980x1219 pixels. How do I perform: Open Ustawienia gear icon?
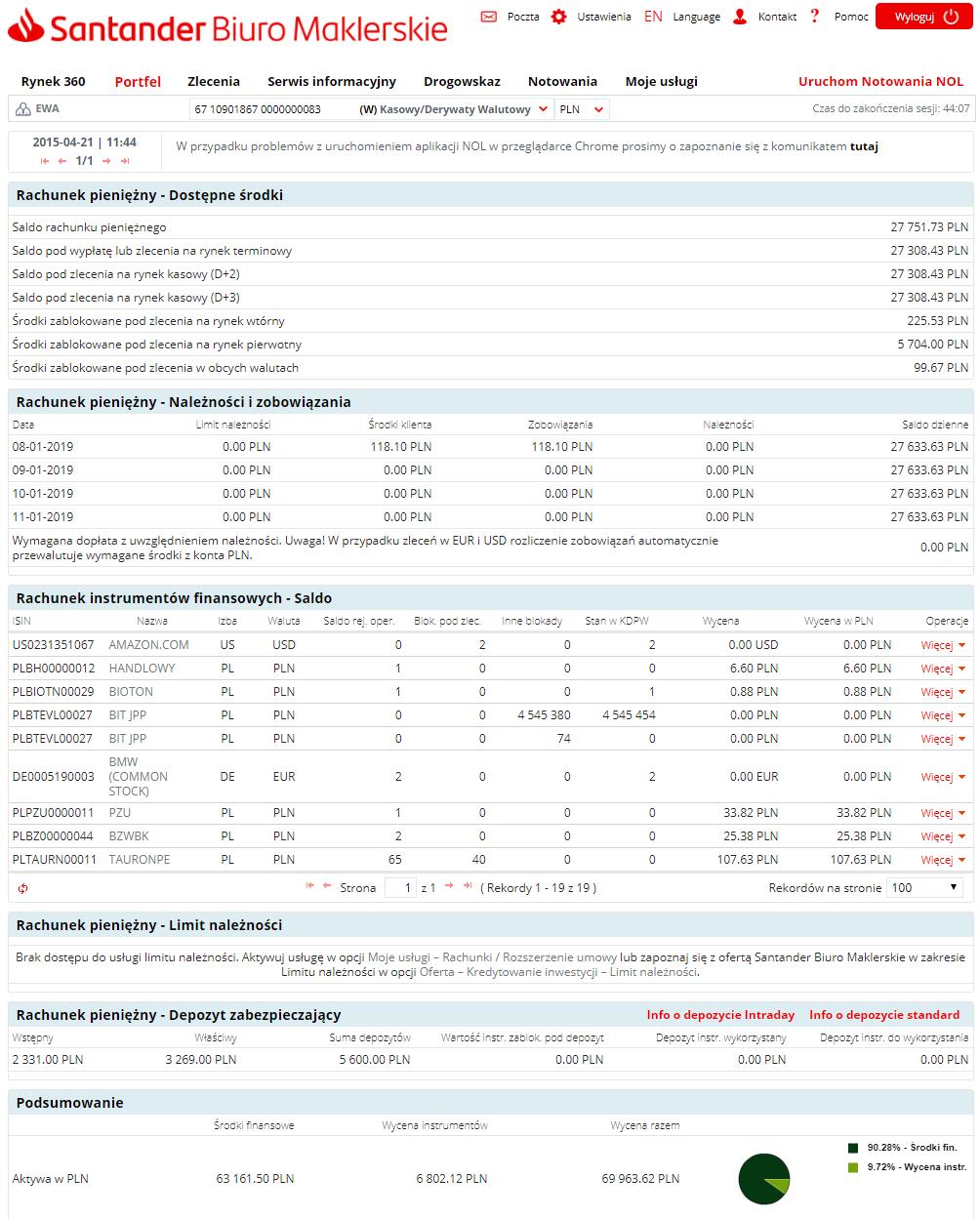(x=558, y=17)
